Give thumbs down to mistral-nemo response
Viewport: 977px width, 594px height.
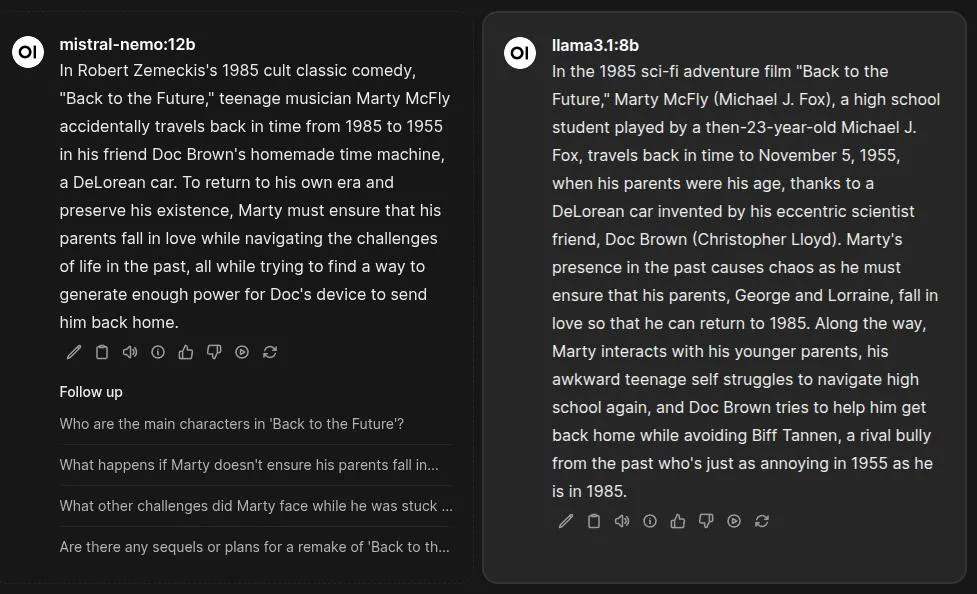[214, 352]
